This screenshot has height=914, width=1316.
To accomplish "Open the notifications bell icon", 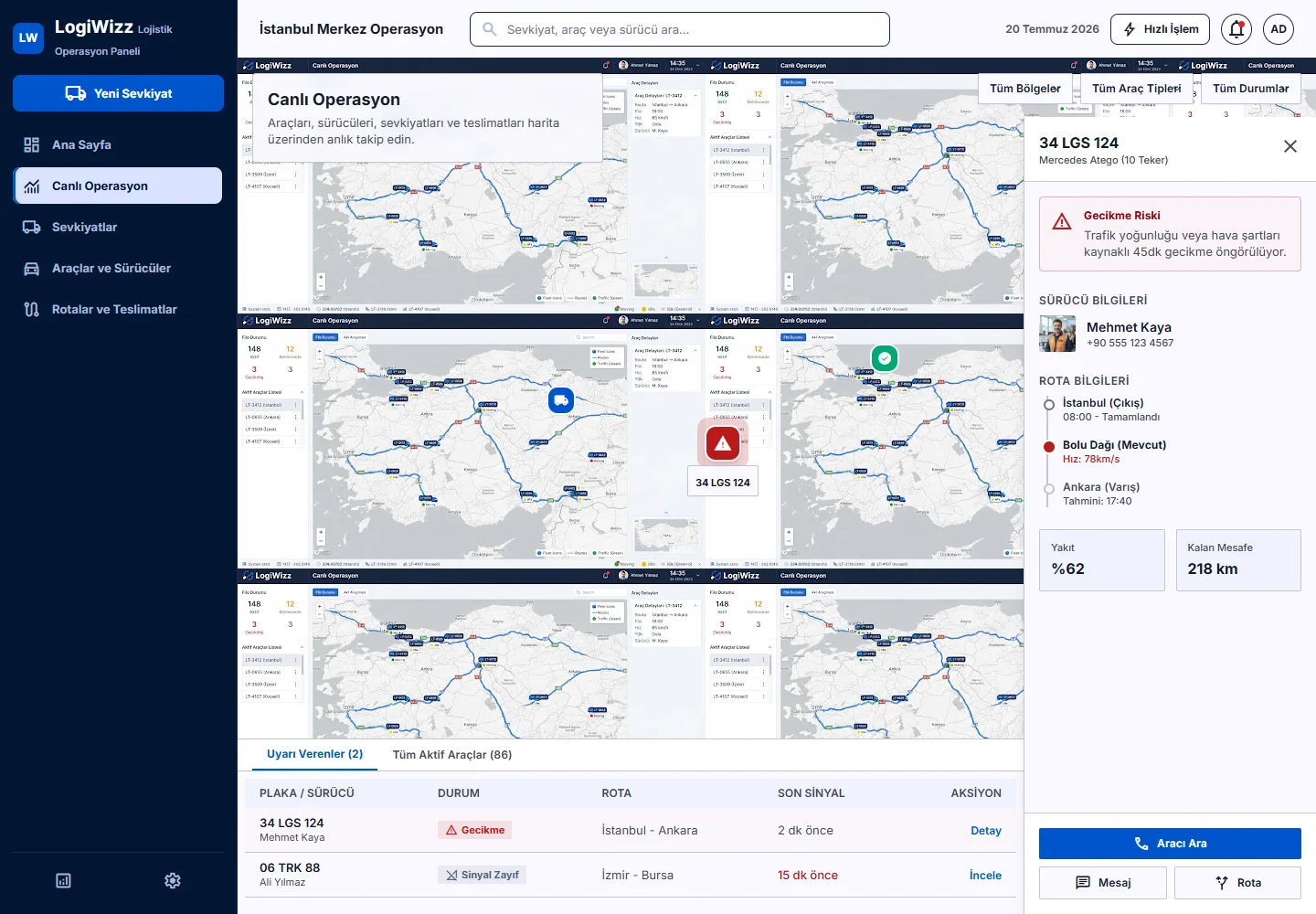I will (x=1236, y=29).
